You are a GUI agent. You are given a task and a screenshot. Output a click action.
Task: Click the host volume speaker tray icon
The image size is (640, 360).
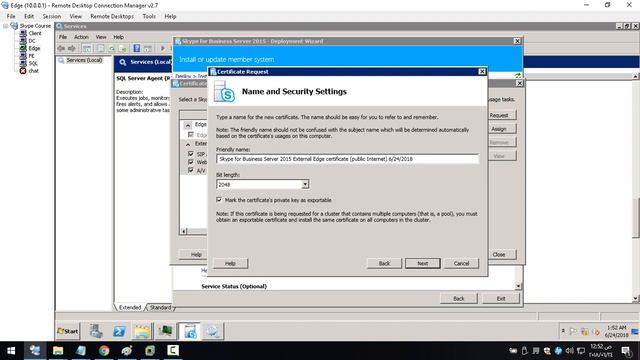click(x=570, y=351)
